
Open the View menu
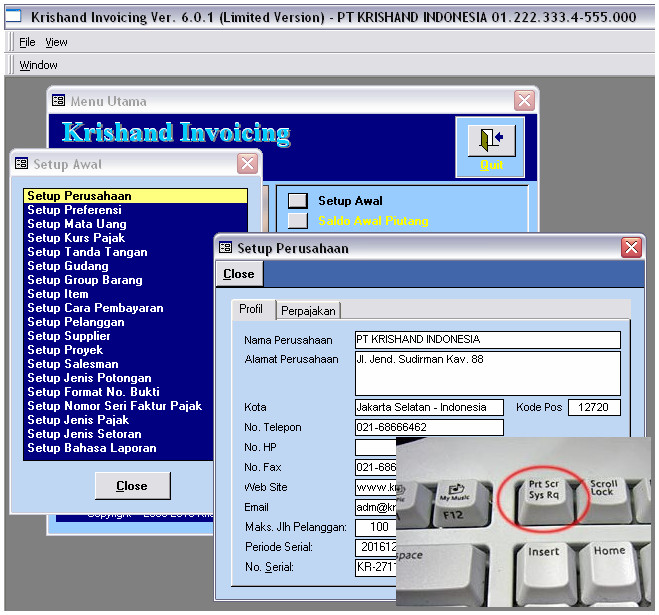point(56,42)
